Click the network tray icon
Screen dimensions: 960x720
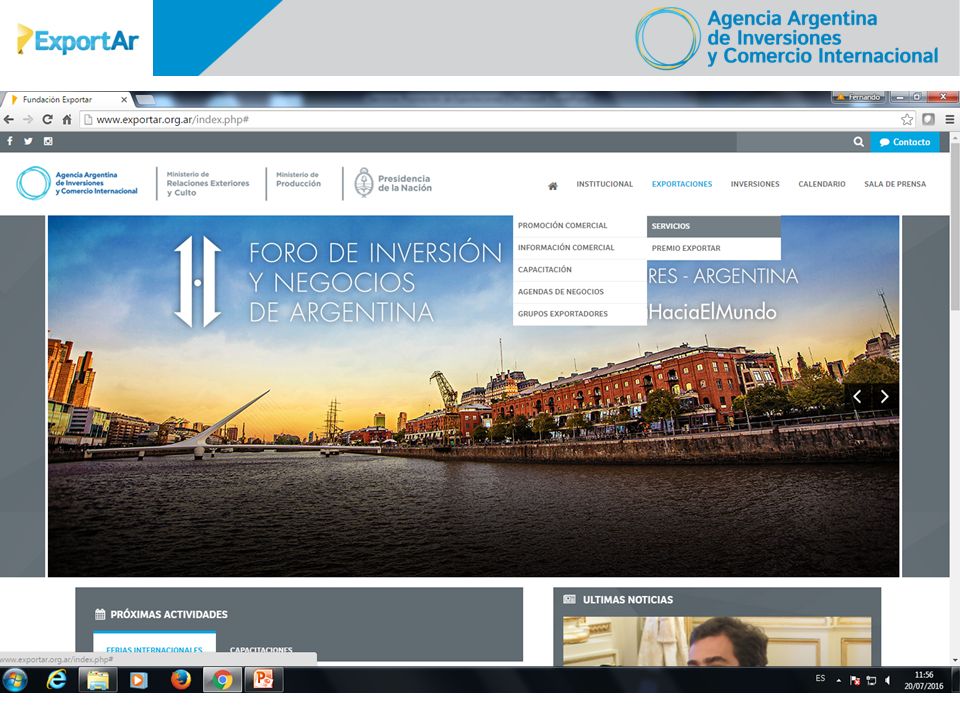click(871, 680)
